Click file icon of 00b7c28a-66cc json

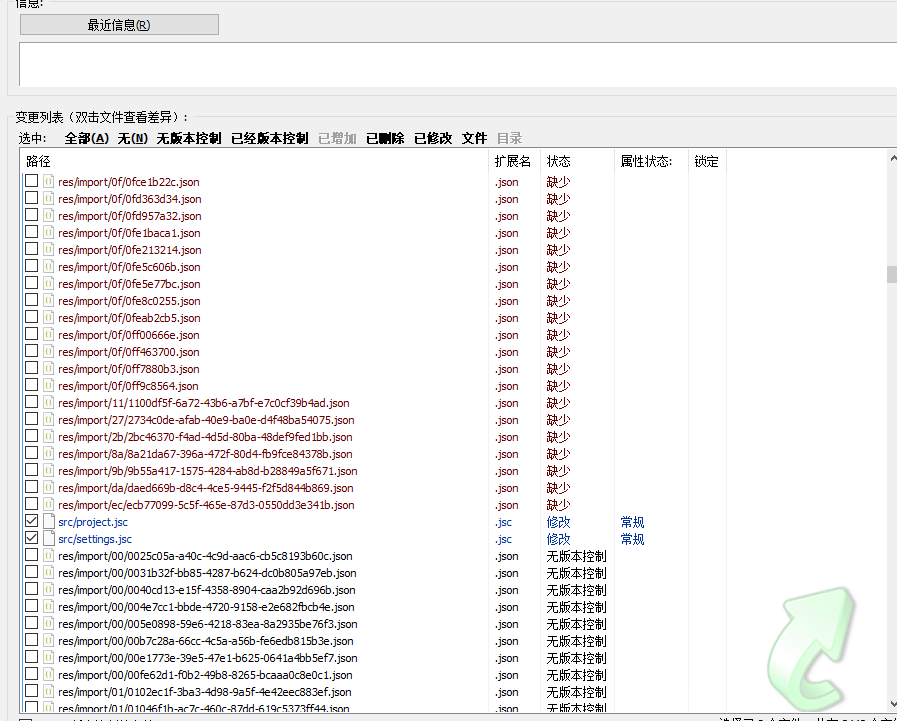49,640
